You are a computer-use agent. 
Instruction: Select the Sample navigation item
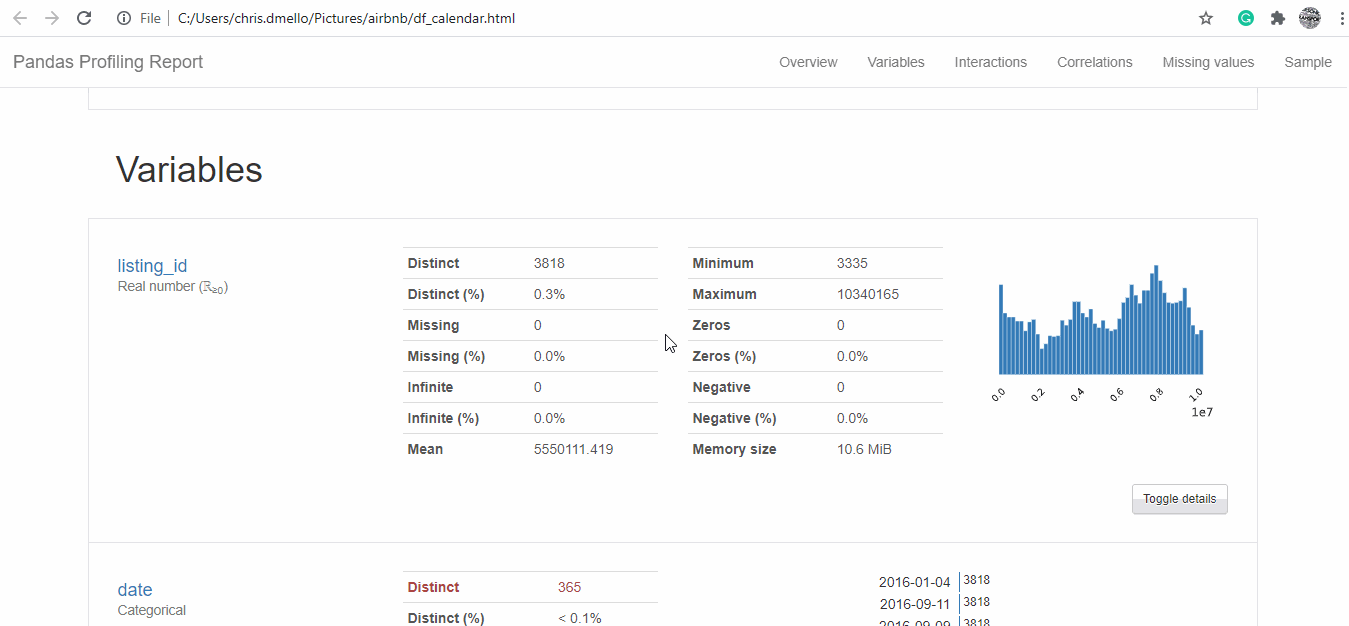[x=1307, y=62]
